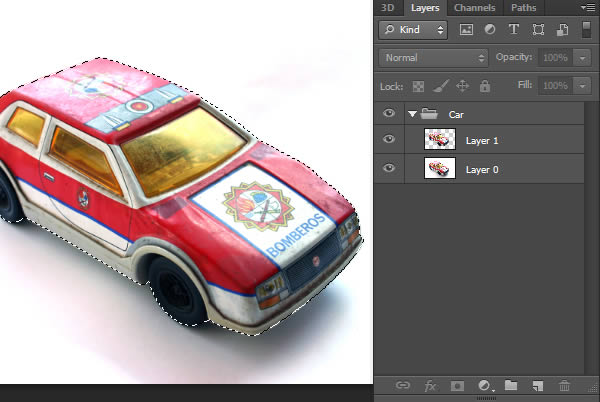The height and width of the screenshot is (402, 600).
Task: Open the Normal blend mode dropdown
Action: 434,58
